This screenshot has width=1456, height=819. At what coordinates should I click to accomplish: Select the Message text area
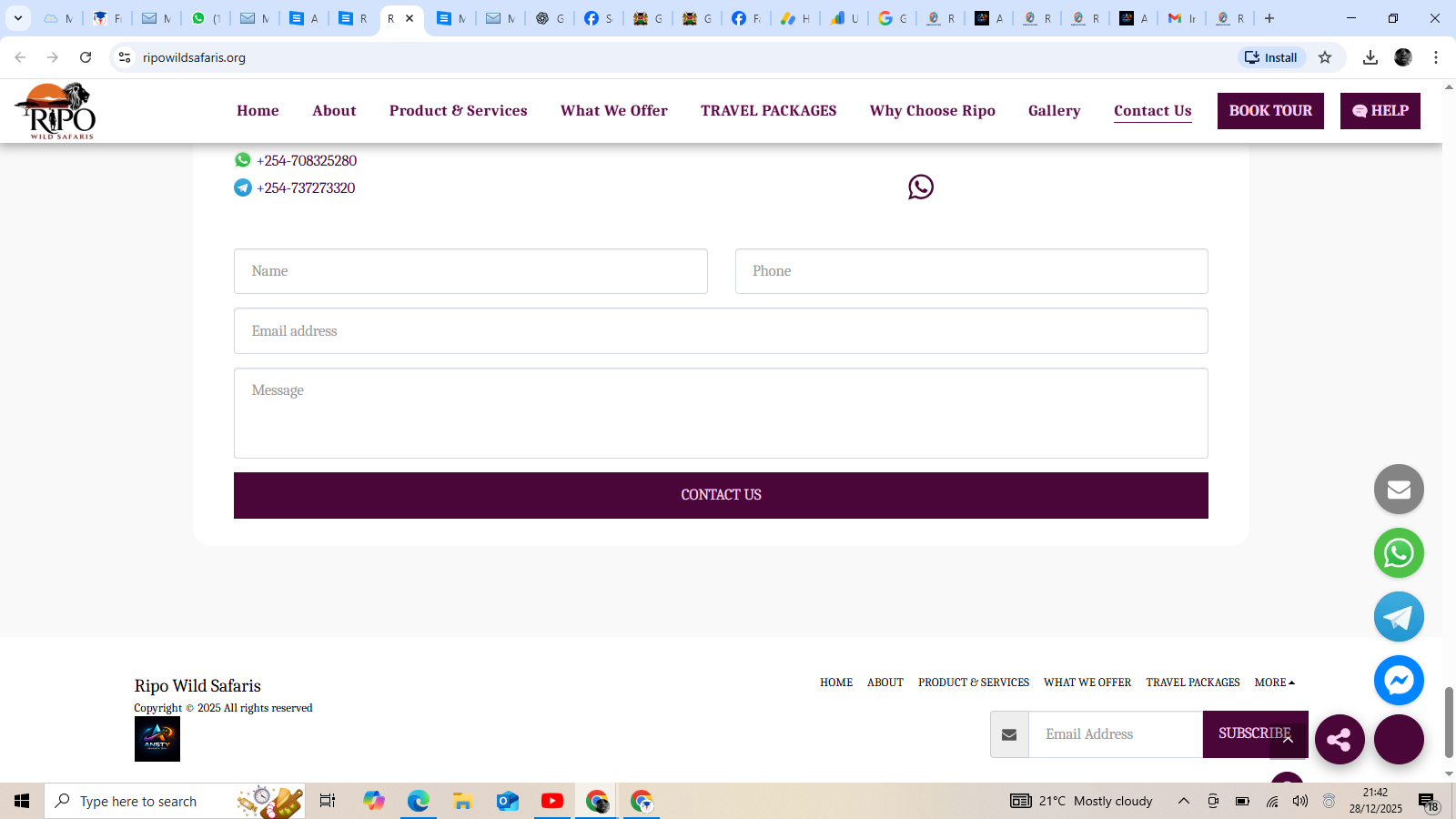click(x=721, y=413)
